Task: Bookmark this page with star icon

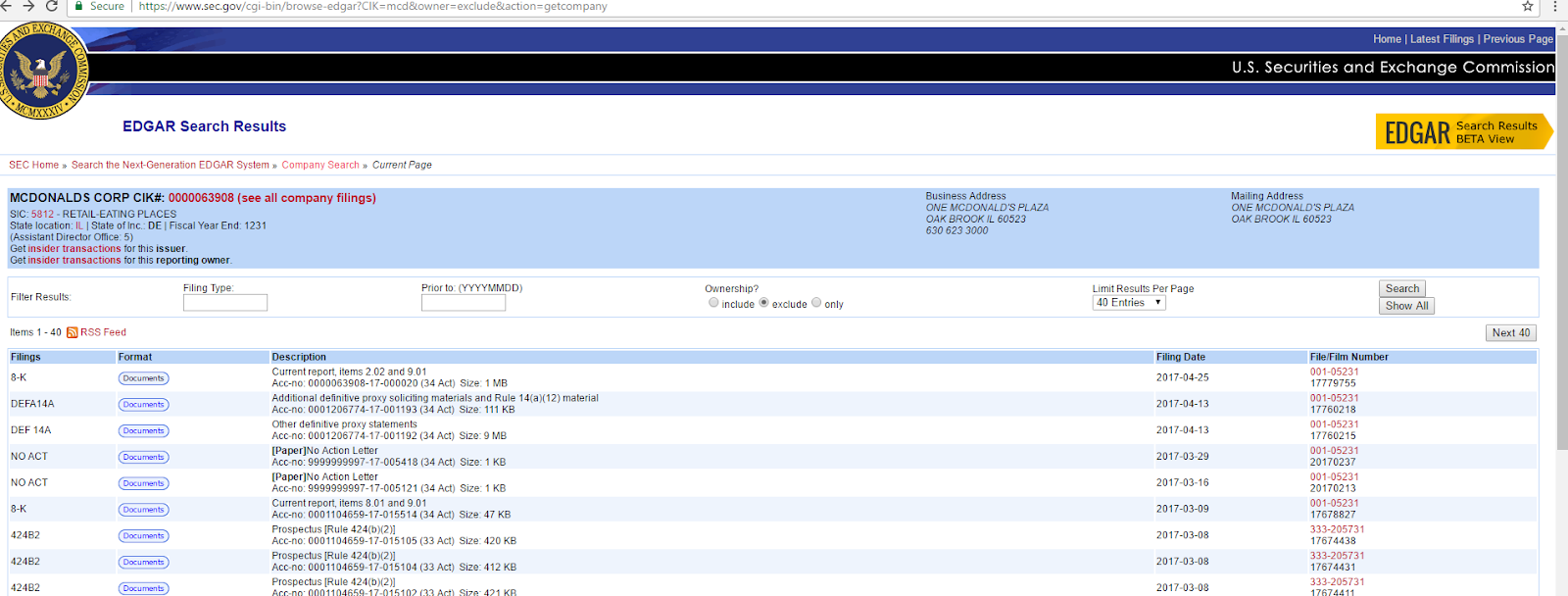Action: pos(1527,6)
